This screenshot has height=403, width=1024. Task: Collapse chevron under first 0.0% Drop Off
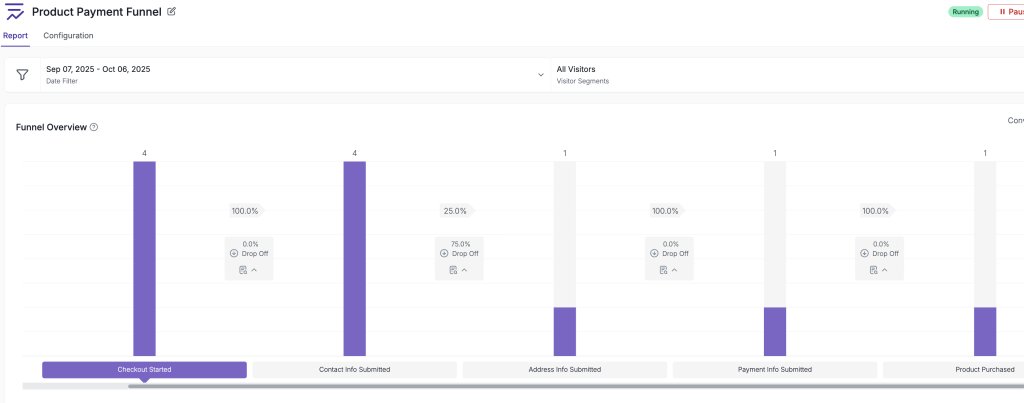[254, 270]
